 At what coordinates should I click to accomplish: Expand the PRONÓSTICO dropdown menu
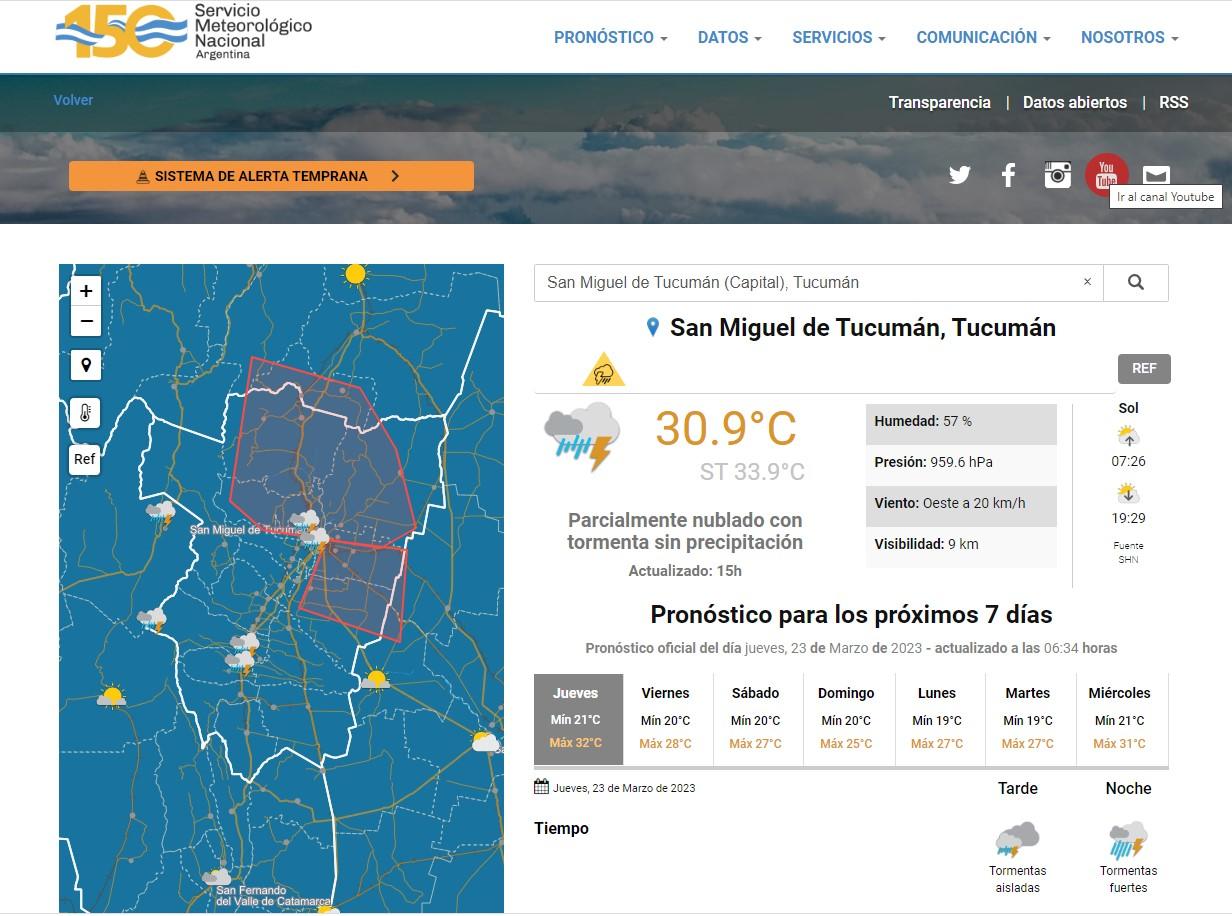610,37
